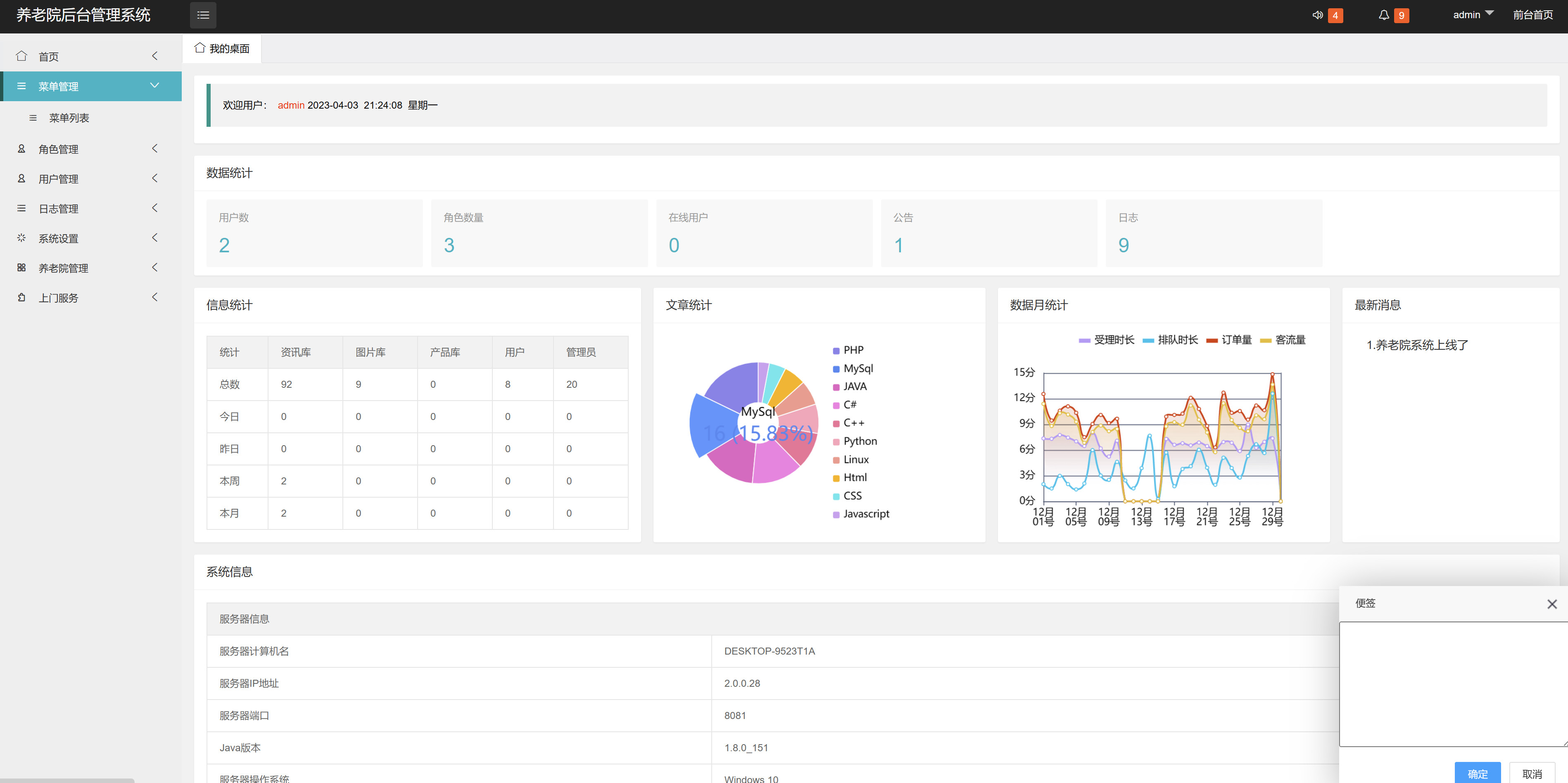Open the speaker announcements icon

coord(1317,15)
